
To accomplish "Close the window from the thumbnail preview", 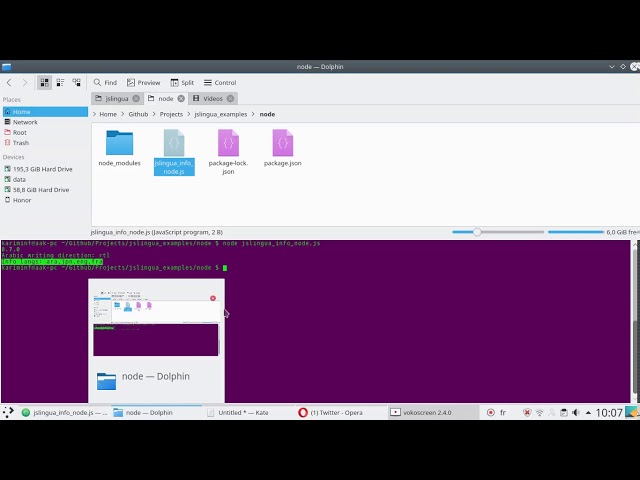I will click(213, 298).
